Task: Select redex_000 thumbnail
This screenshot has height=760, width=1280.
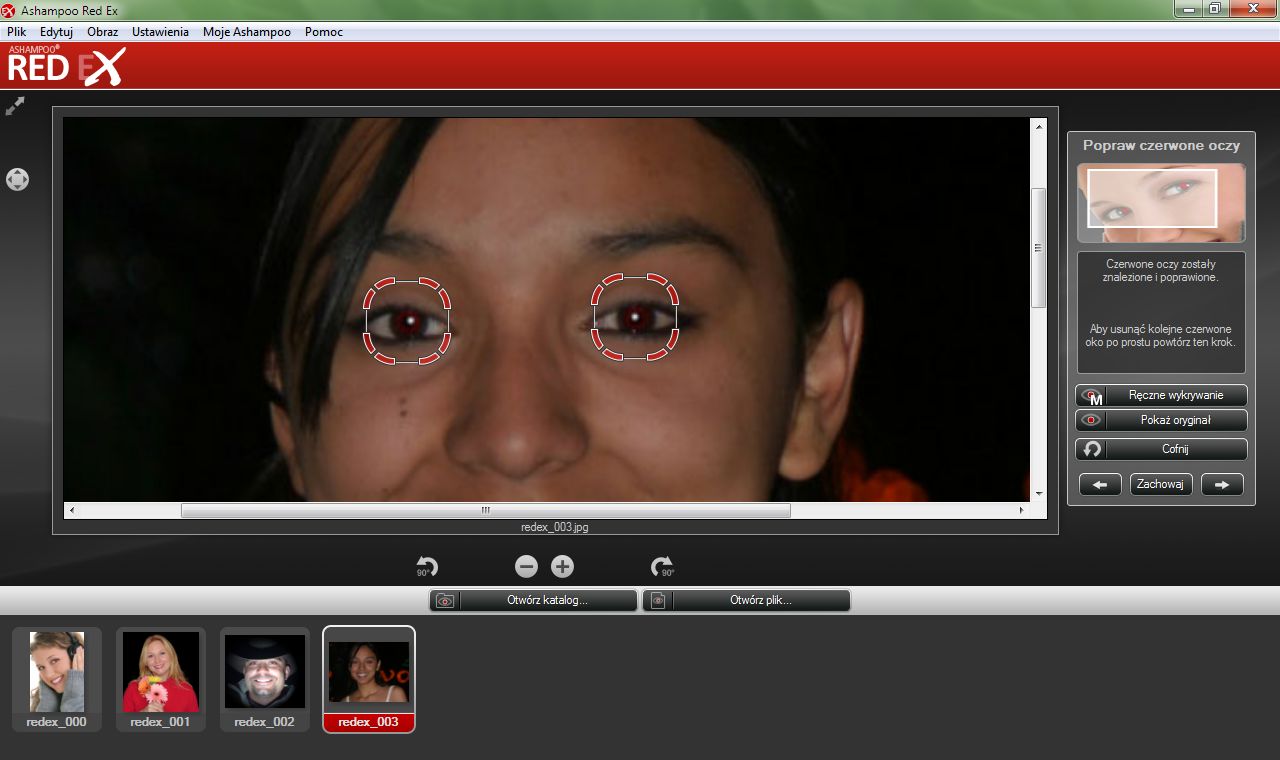Action: (x=57, y=679)
